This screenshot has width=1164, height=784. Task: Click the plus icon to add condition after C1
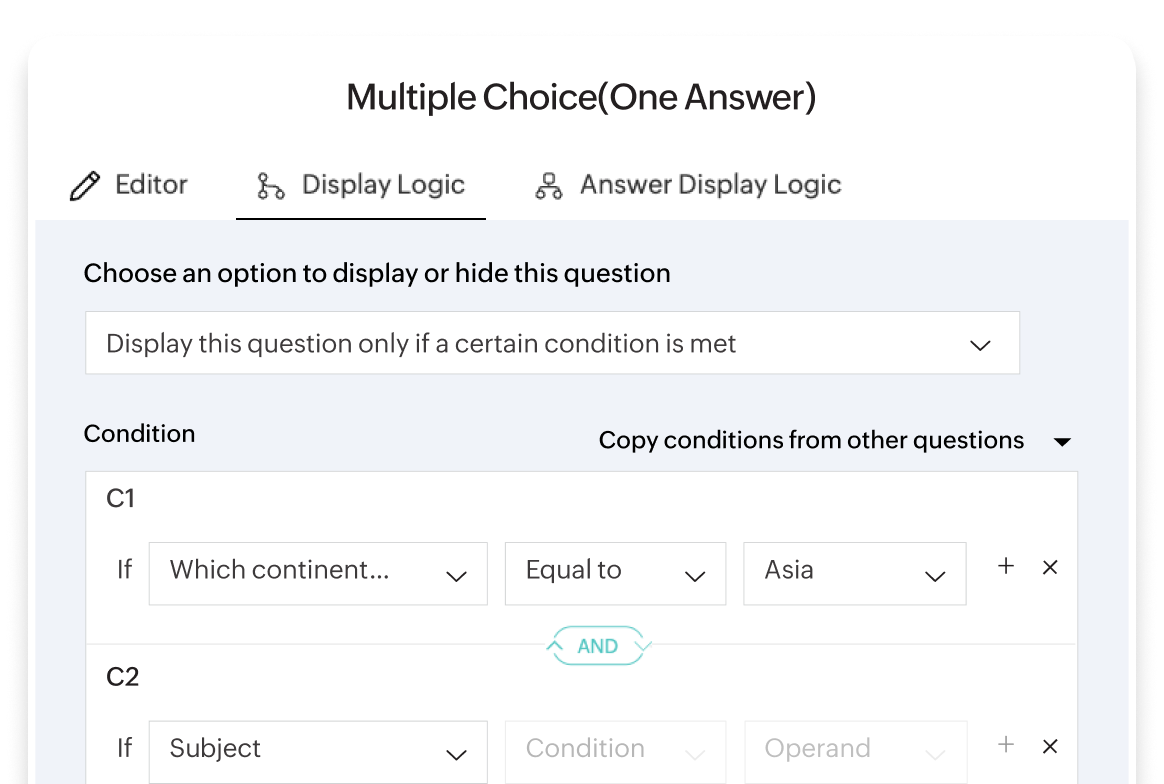[1005, 566]
